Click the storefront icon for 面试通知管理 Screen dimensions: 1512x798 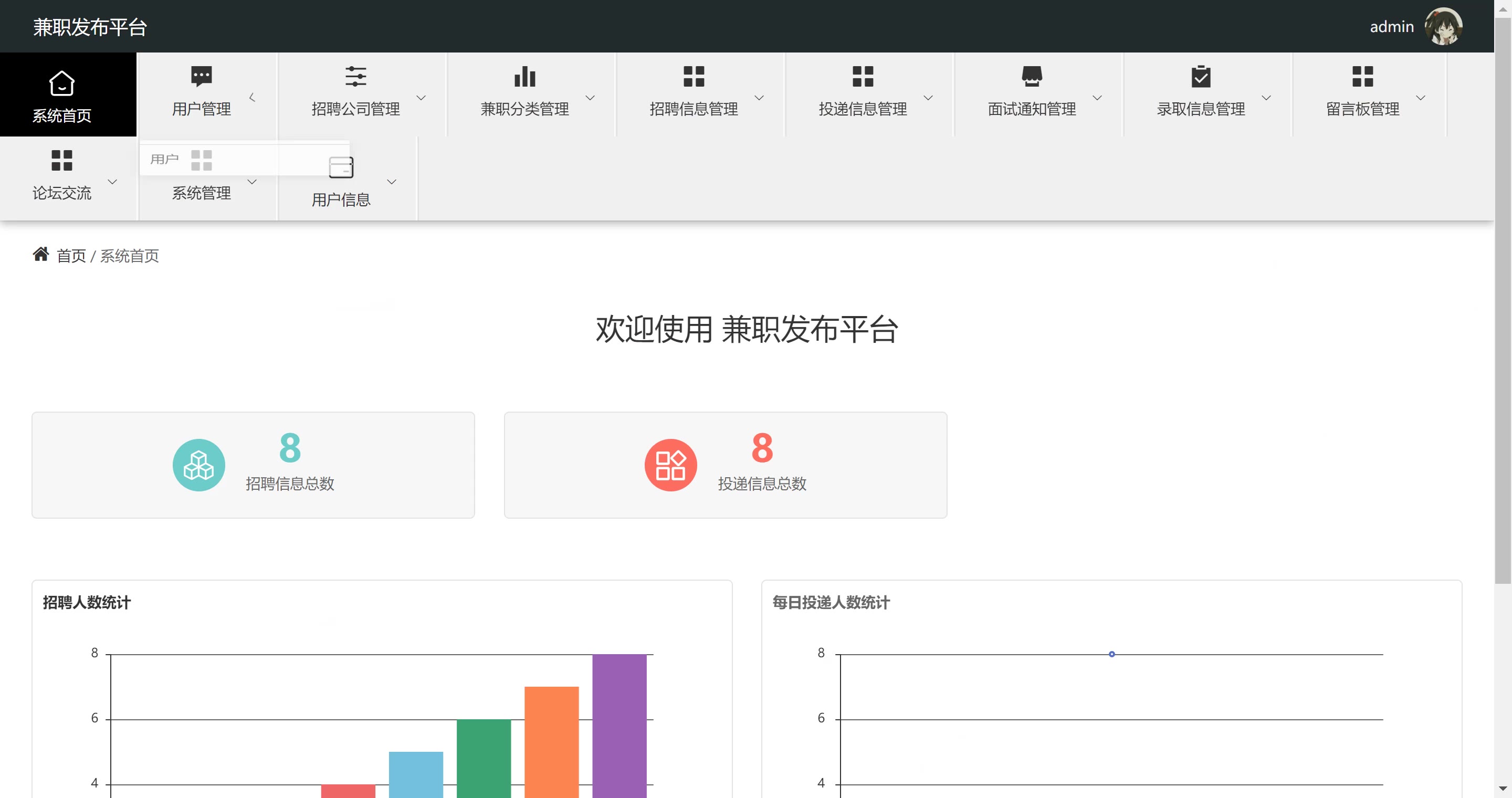(x=1031, y=76)
